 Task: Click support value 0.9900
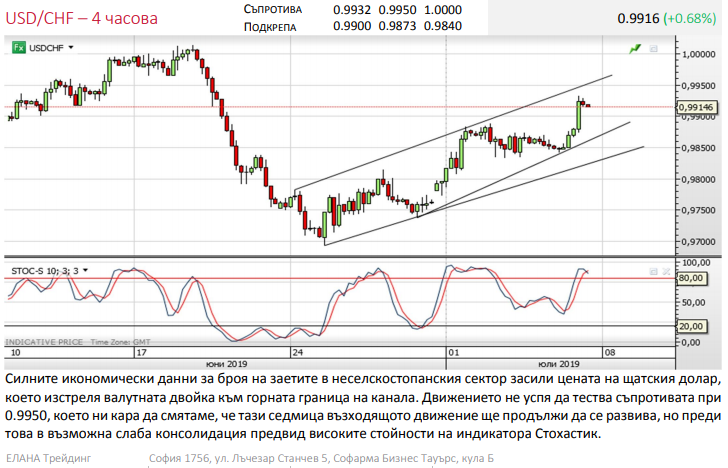pos(352,26)
